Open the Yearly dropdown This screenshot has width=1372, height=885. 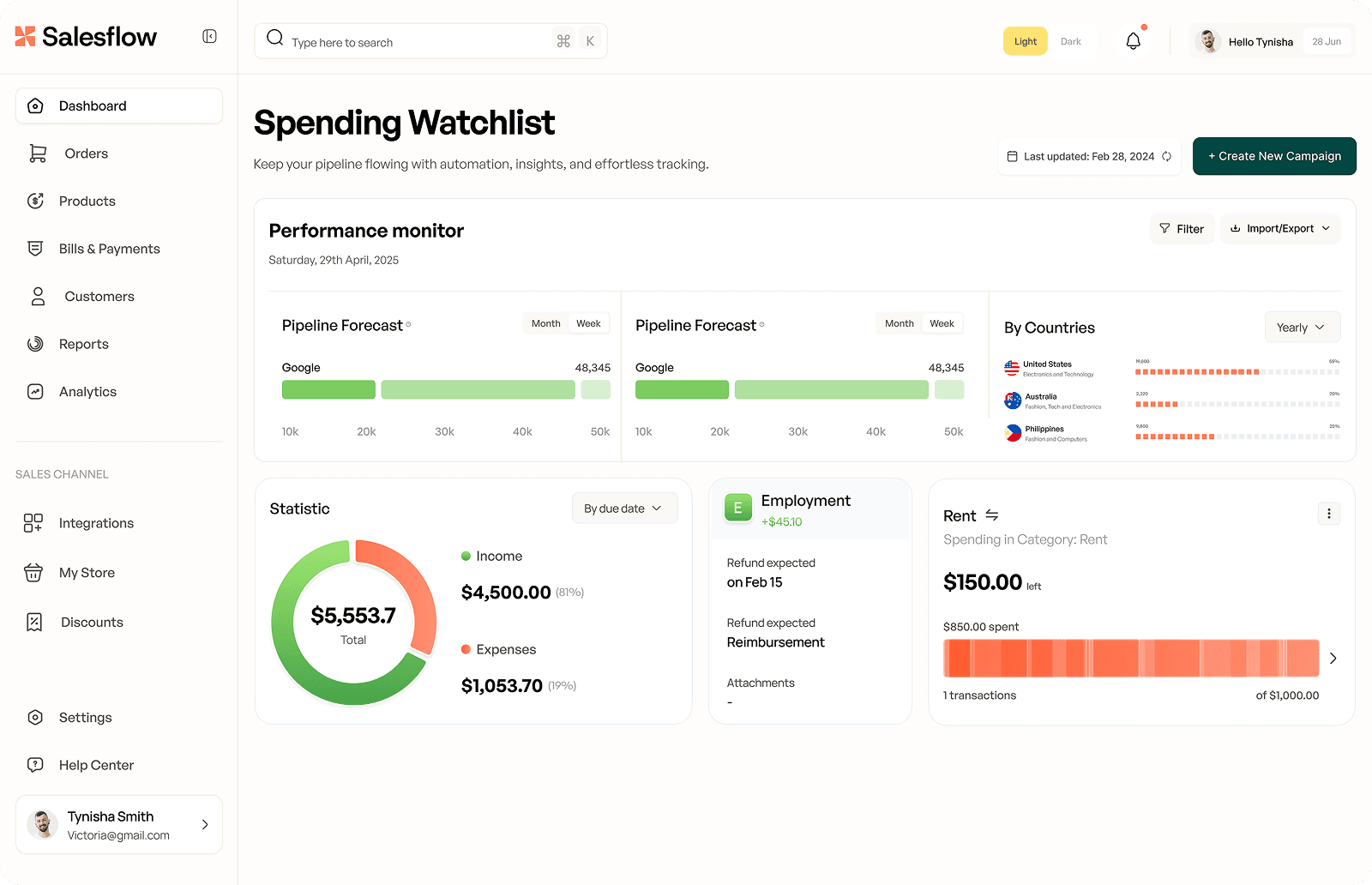[x=1303, y=327]
